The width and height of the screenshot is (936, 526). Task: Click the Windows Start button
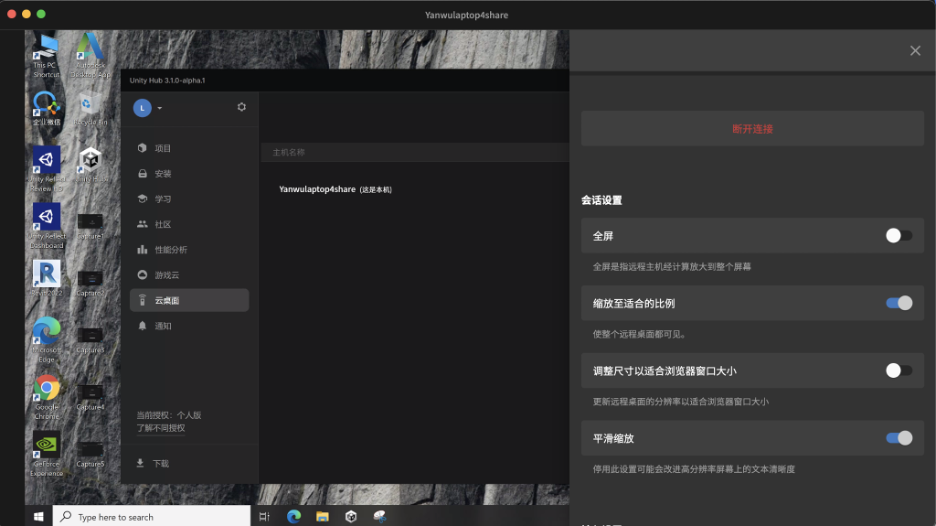click(x=39, y=516)
